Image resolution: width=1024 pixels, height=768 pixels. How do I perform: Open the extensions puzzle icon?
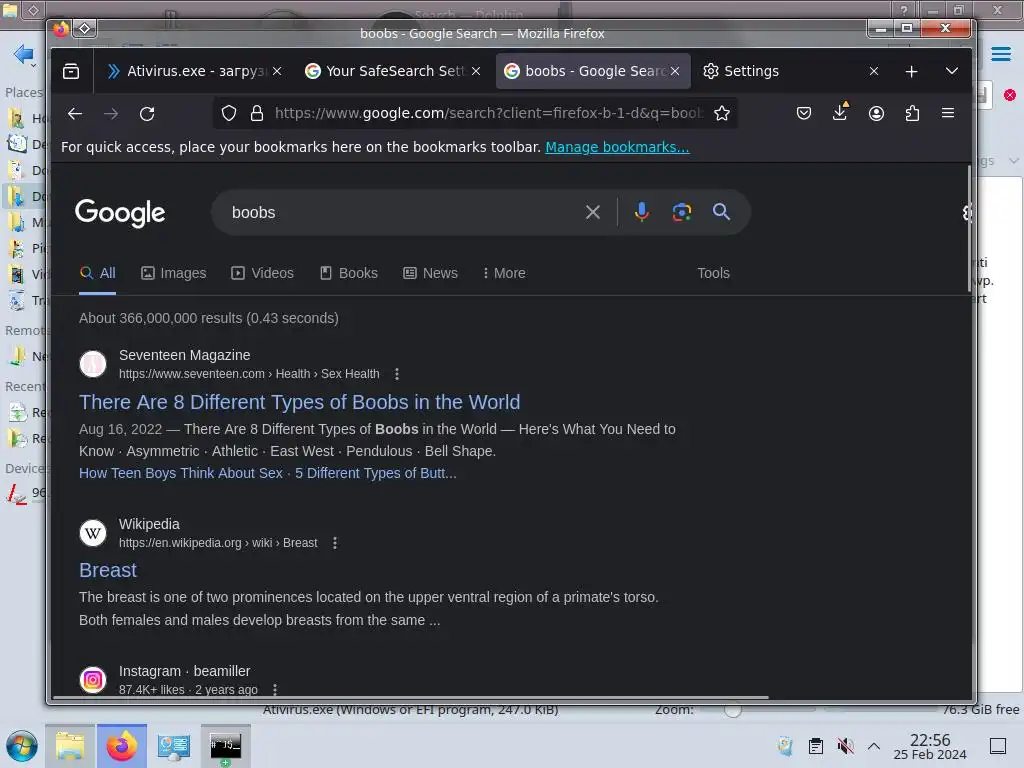(x=912, y=114)
